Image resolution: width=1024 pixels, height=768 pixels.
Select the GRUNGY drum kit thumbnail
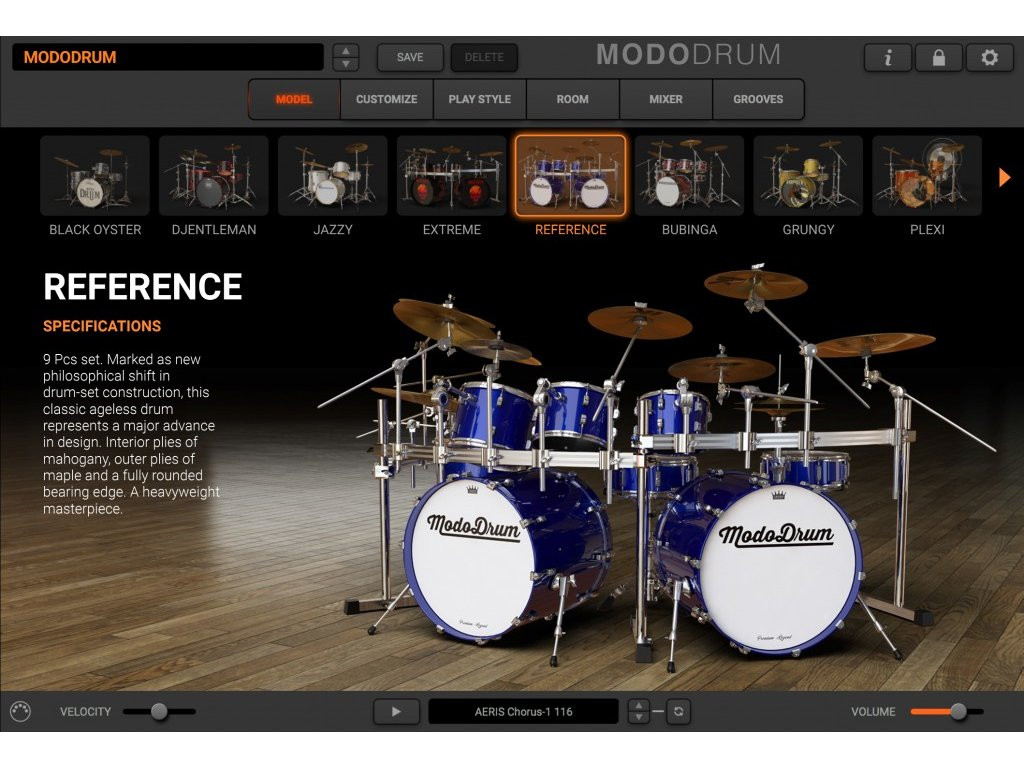(807, 175)
